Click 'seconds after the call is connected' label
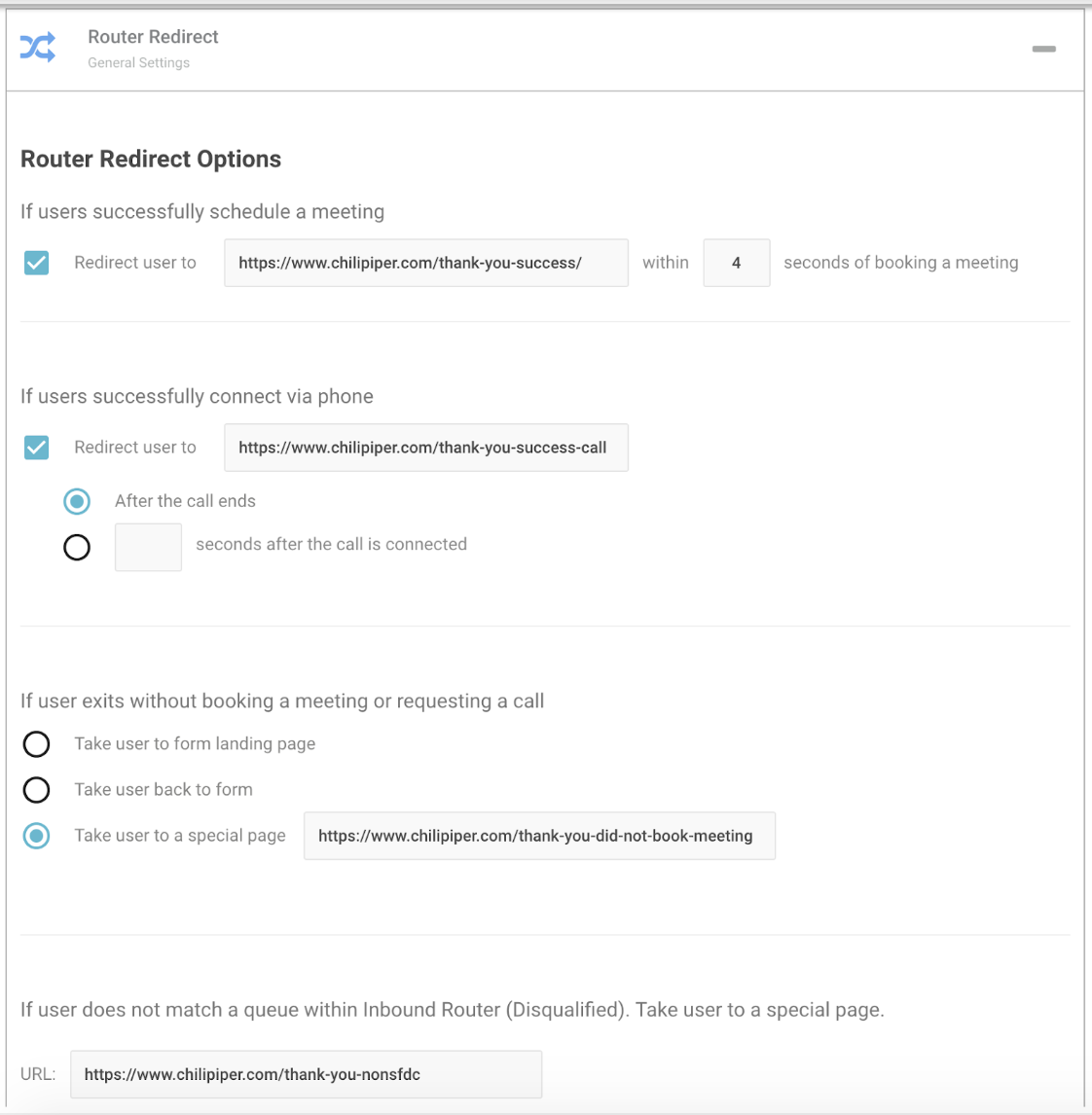1092x1115 pixels. 332,544
